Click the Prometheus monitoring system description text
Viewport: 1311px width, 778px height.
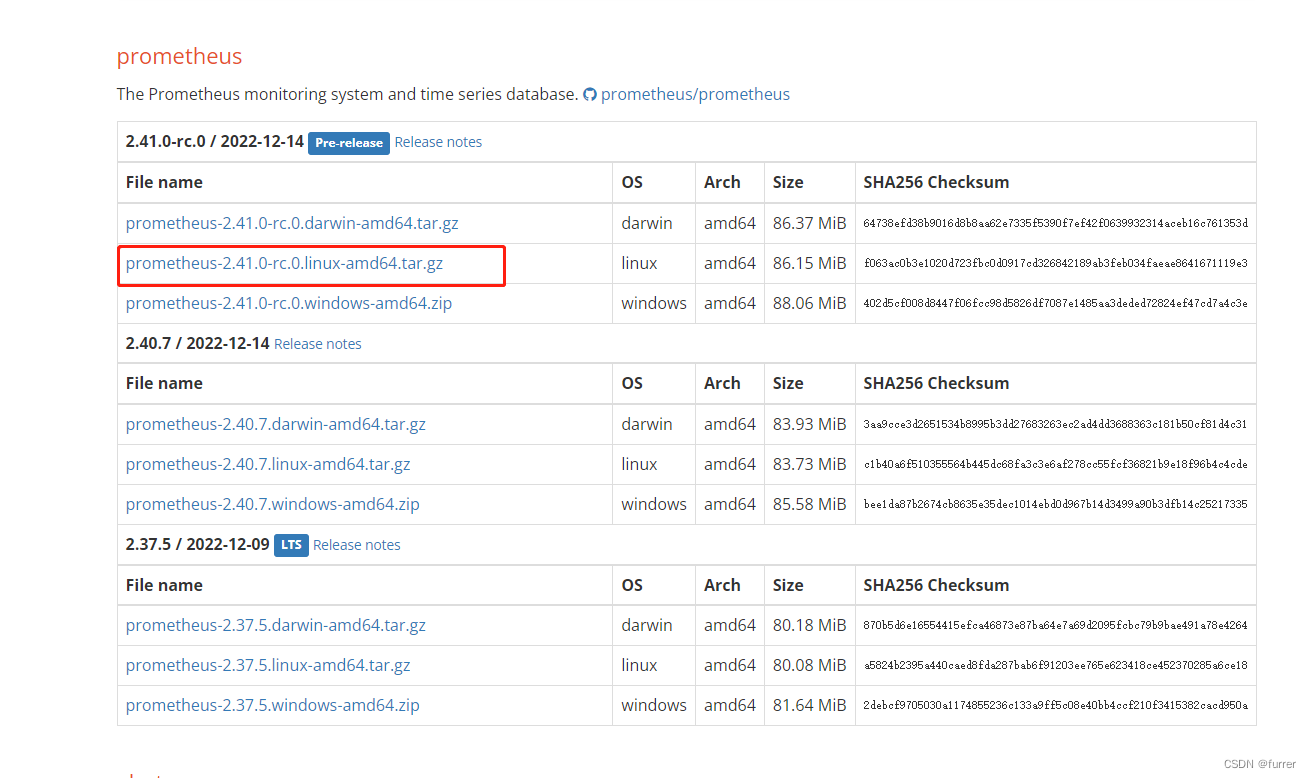click(x=347, y=94)
